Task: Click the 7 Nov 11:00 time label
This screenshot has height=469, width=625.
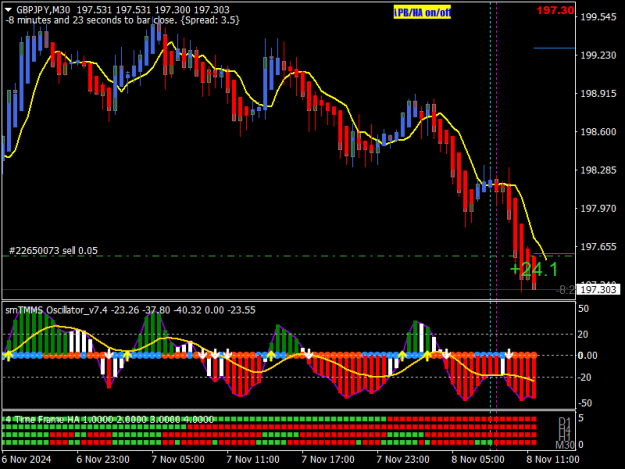Action: tap(253, 459)
